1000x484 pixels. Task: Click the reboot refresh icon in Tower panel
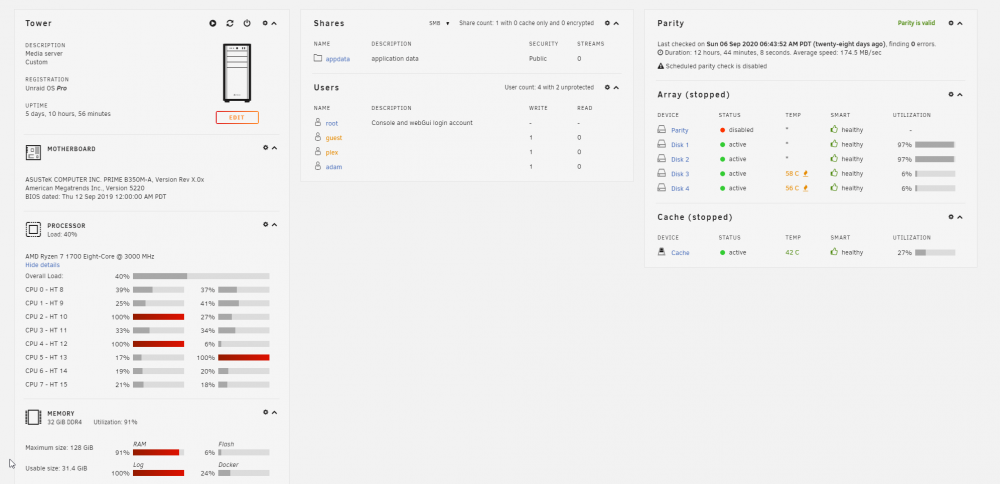[230, 23]
